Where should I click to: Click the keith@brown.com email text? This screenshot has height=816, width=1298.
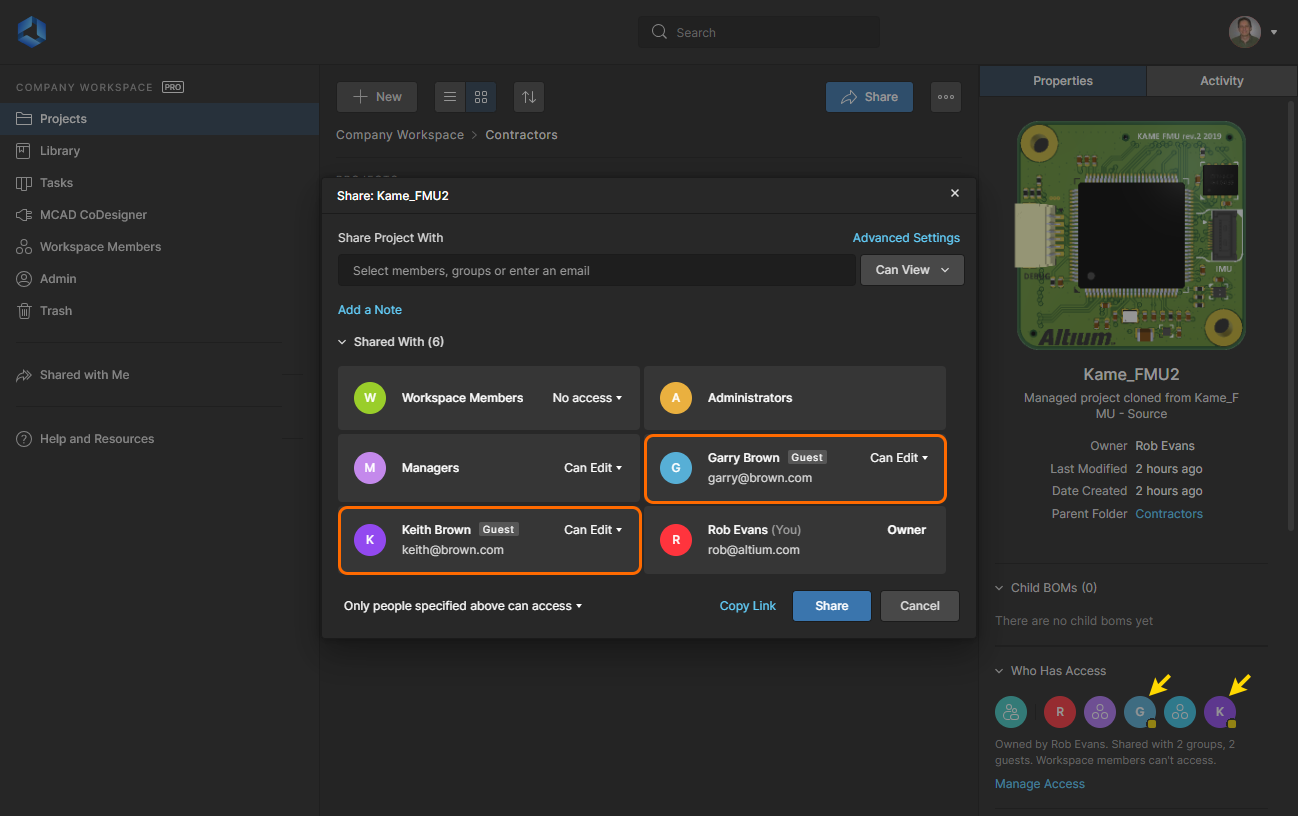tap(453, 550)
